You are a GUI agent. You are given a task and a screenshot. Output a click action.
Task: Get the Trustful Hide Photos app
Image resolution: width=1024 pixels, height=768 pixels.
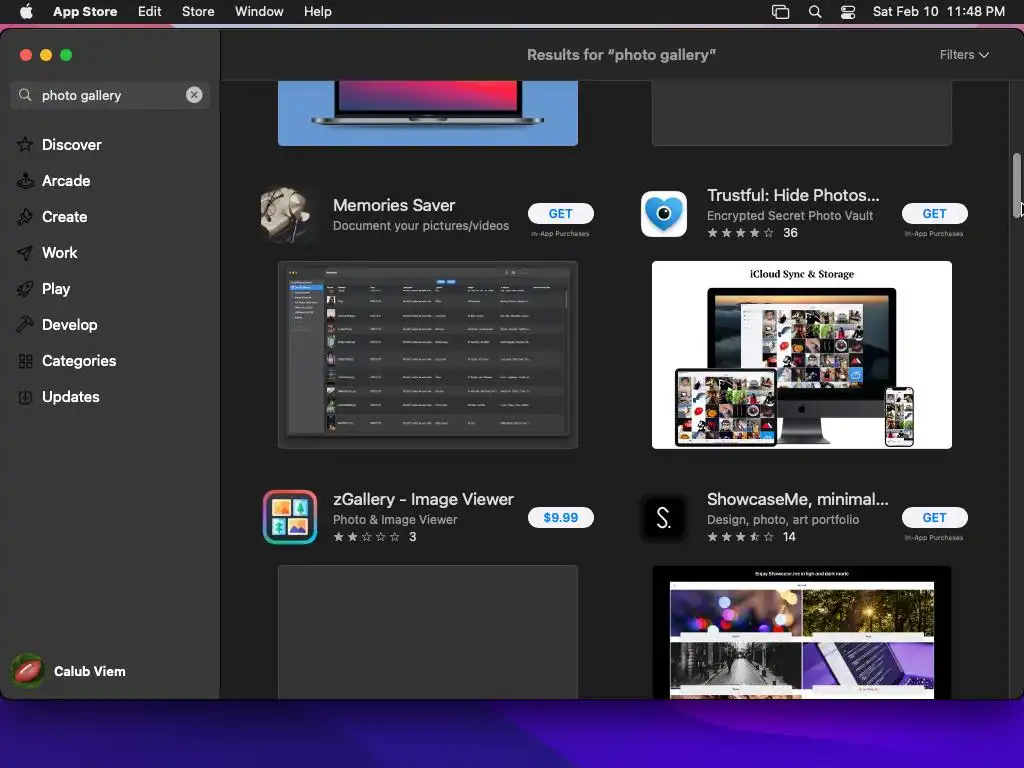pyautogui.click(x=935, y=214)
